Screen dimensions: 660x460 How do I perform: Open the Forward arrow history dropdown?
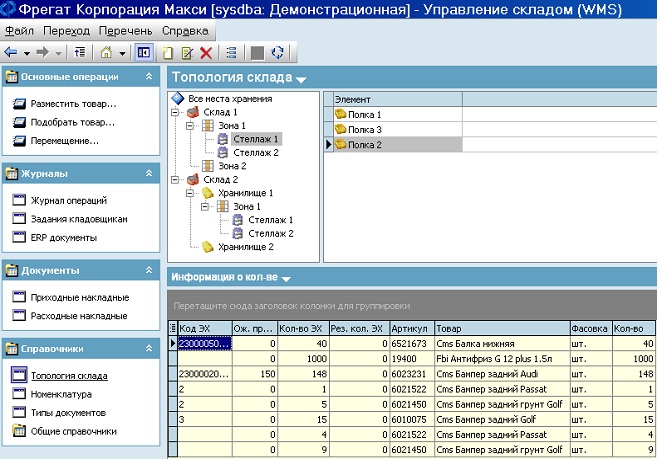59,53
